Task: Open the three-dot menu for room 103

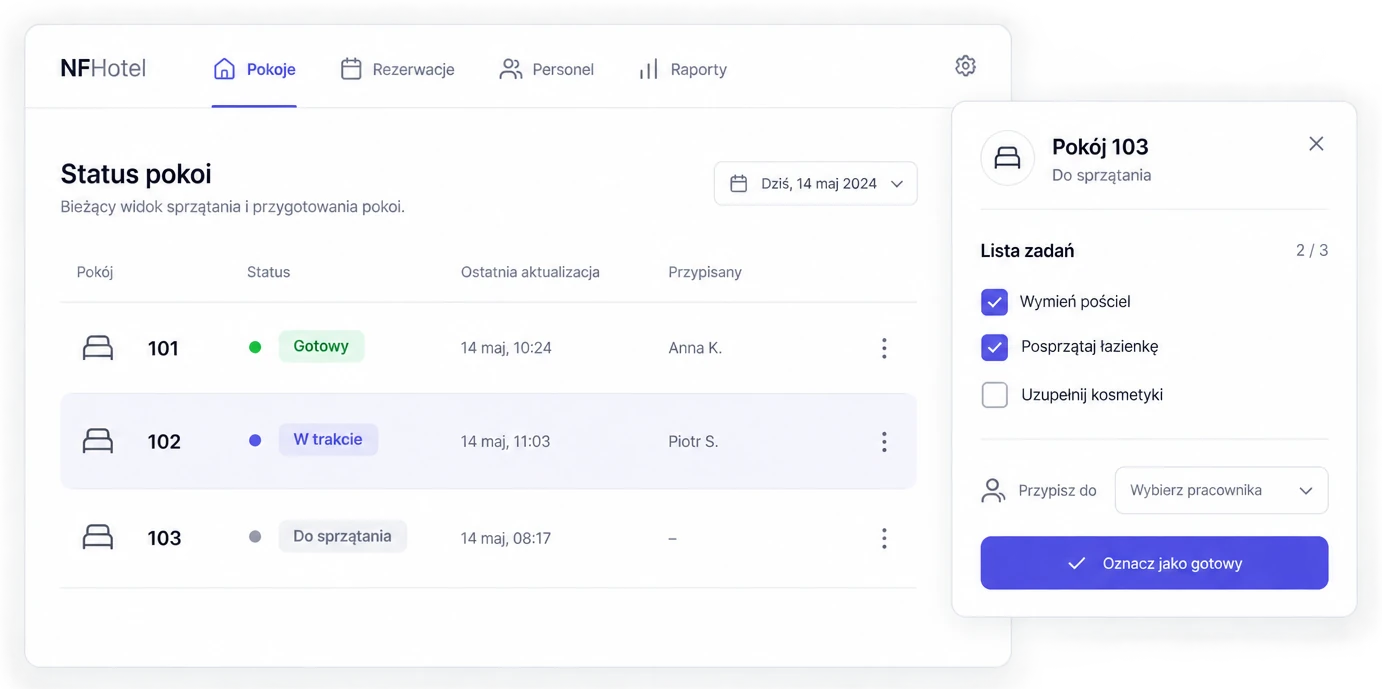Action: point(884,539)
